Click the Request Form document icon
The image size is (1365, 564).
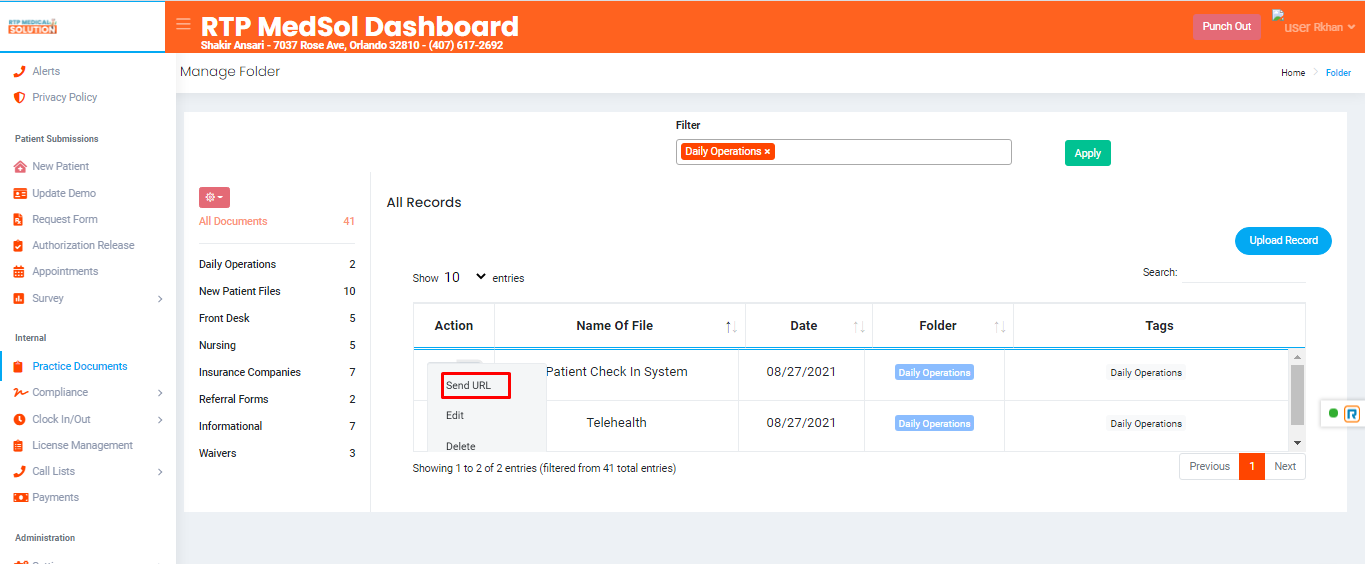coord(19,219)
